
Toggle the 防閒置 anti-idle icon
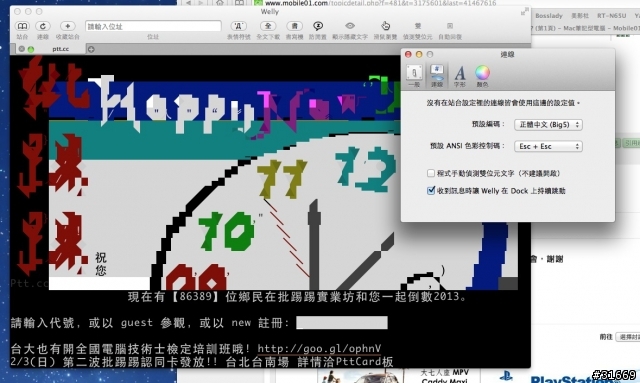coord(318,26)
